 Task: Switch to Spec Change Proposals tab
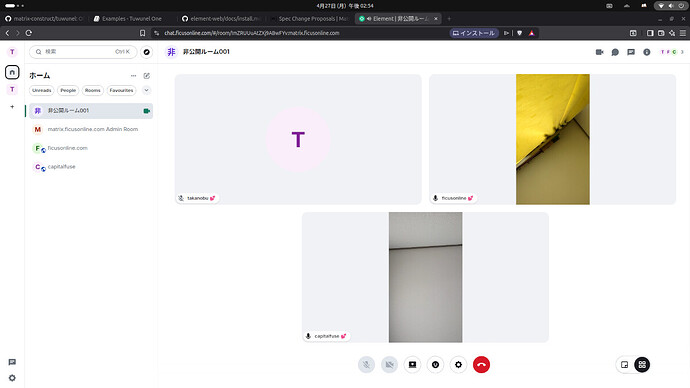(310, 19)
